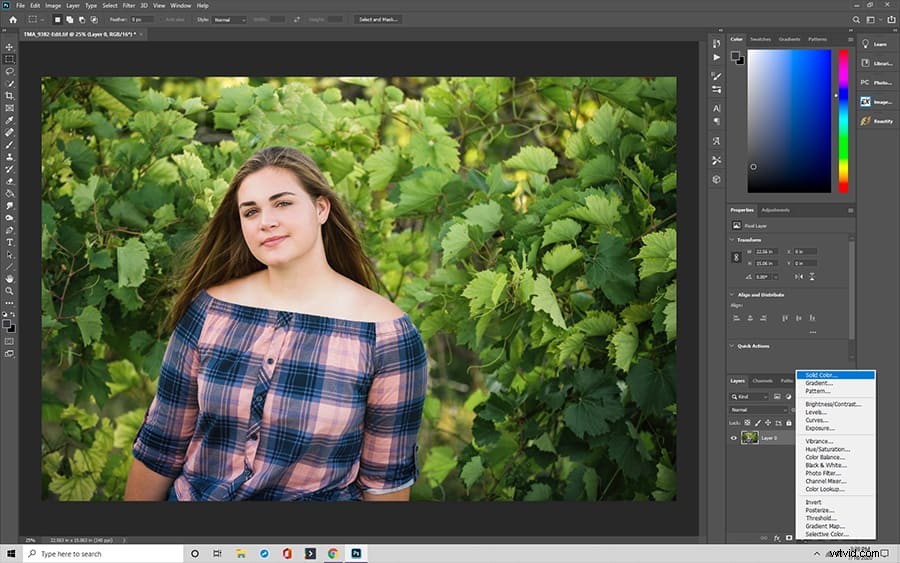The image size is (900, 563).
Task: Click the Windows taskbar search box
Action: point(103,554)
